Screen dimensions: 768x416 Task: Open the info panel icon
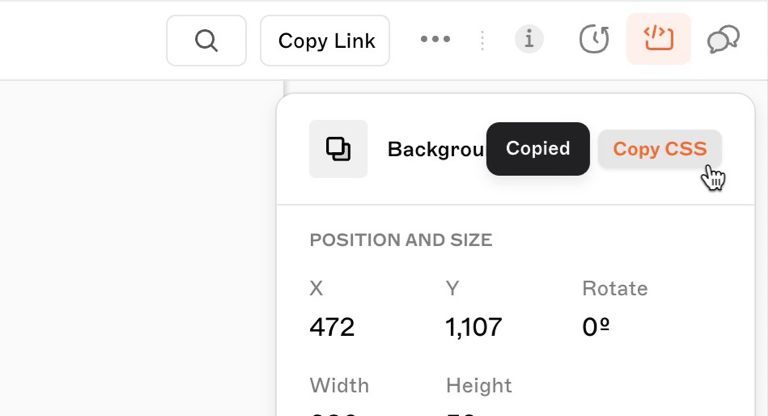pos(529,38)
